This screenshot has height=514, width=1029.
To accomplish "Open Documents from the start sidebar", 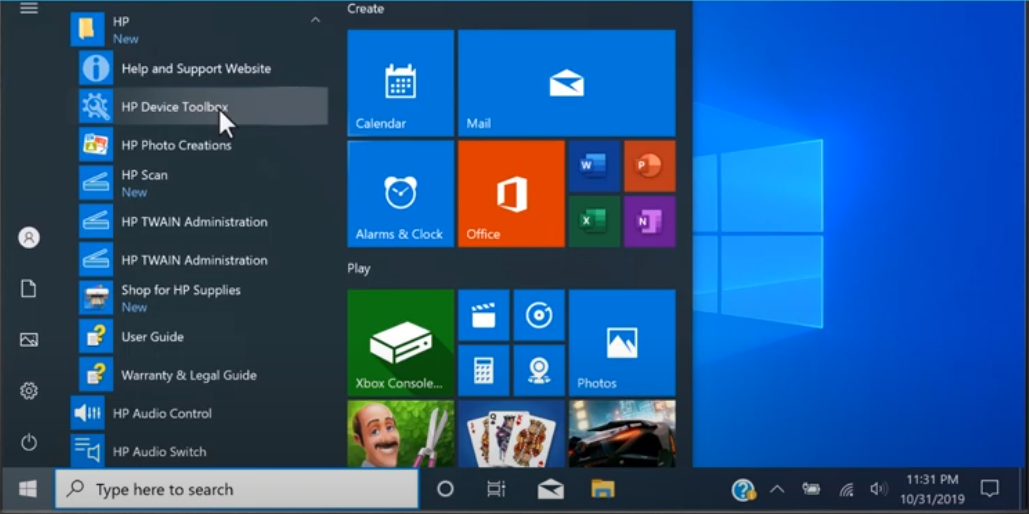I will pyautogui.click(x=29, y=289).
